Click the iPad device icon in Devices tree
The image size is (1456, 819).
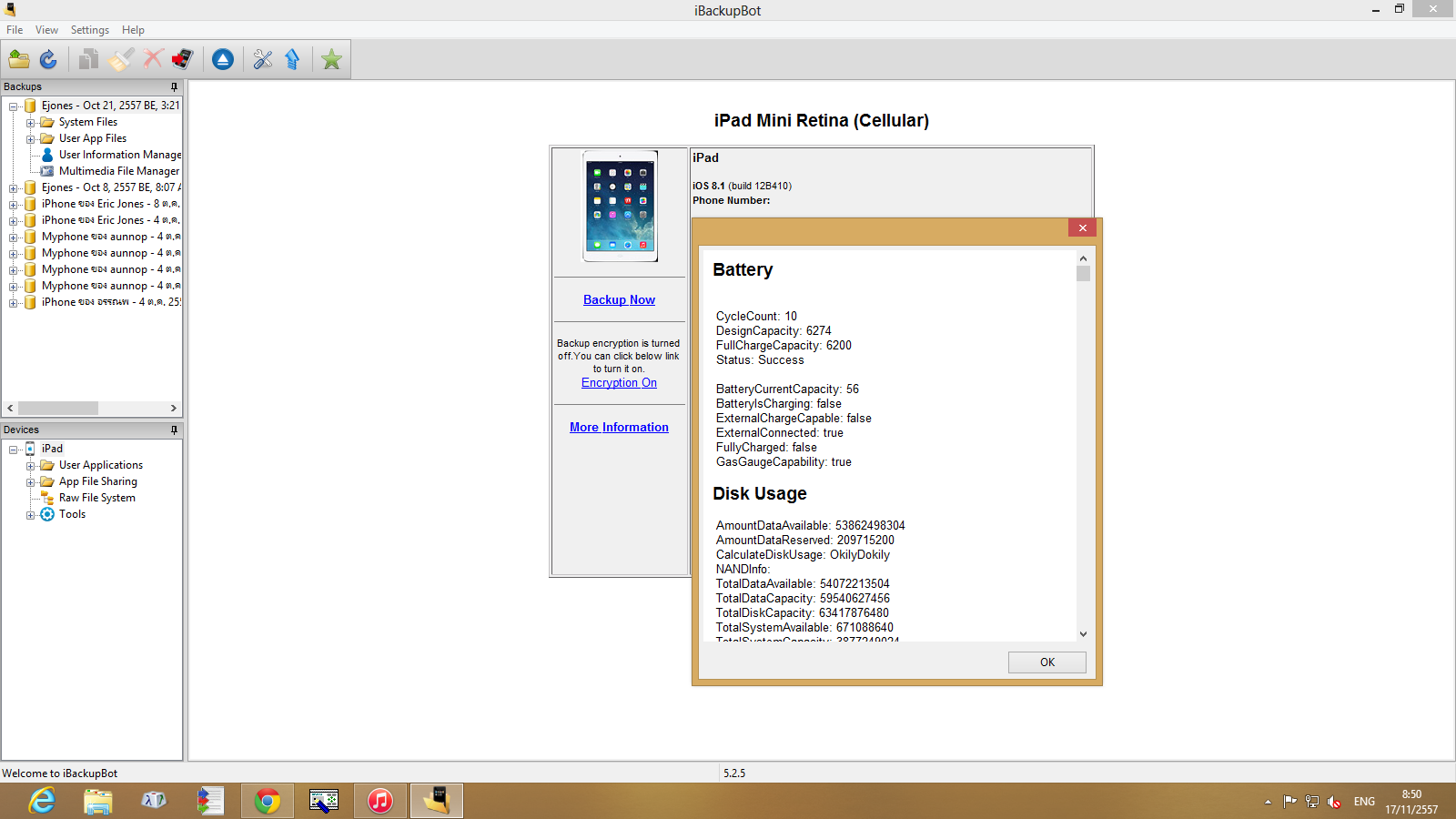click(30, 449)
